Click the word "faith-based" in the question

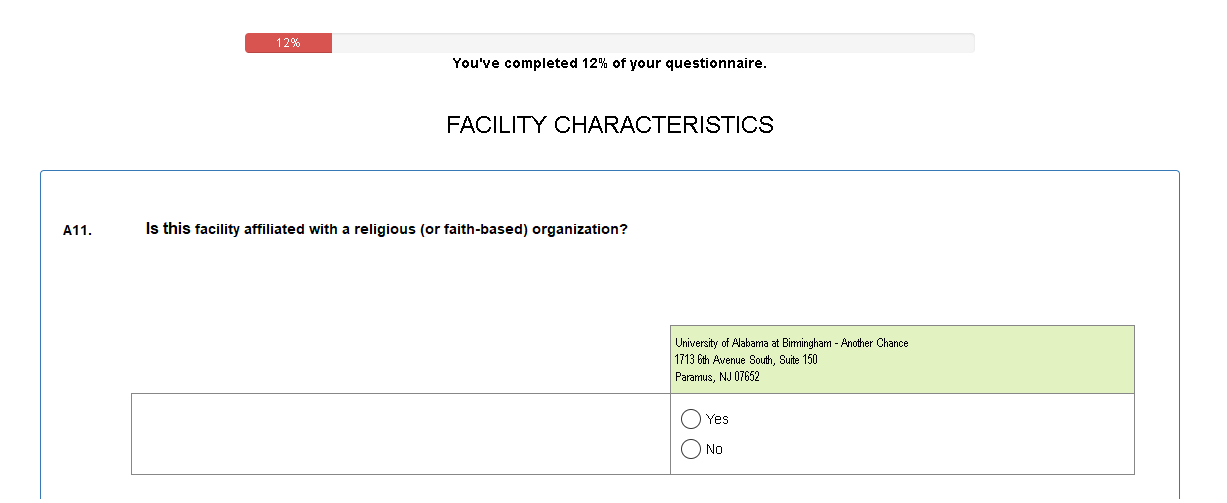[485, 229]
